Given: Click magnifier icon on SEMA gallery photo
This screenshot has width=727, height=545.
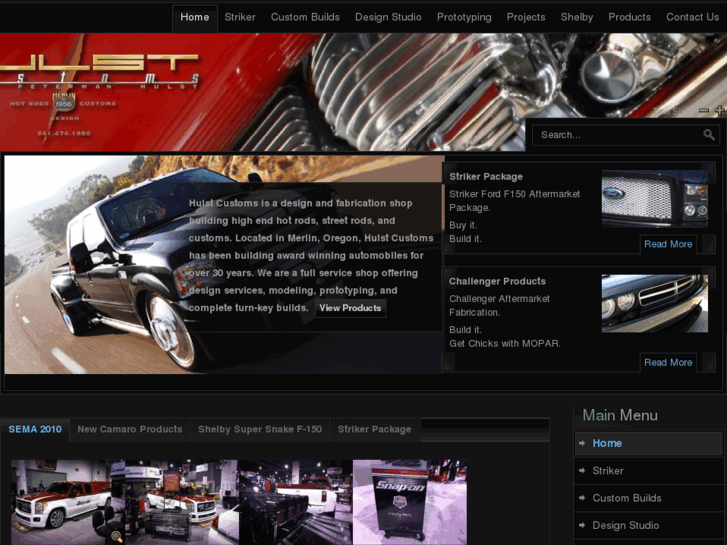Looking at the screenshot, I should 116,536.
